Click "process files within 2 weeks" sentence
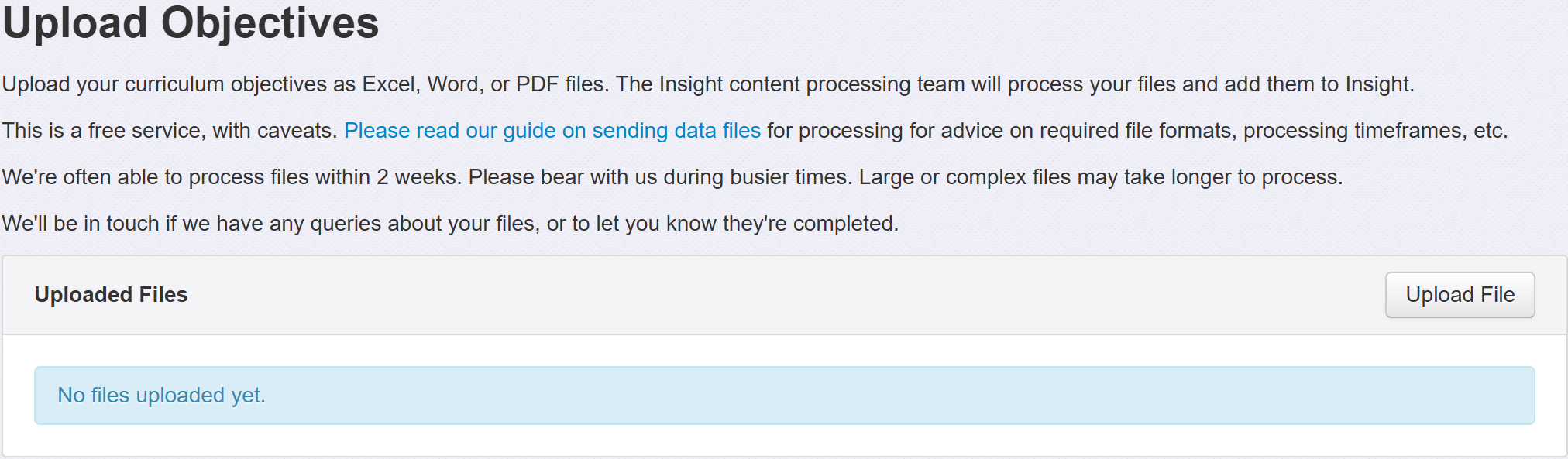1568x459 pixels. click(x=324, y=177)
